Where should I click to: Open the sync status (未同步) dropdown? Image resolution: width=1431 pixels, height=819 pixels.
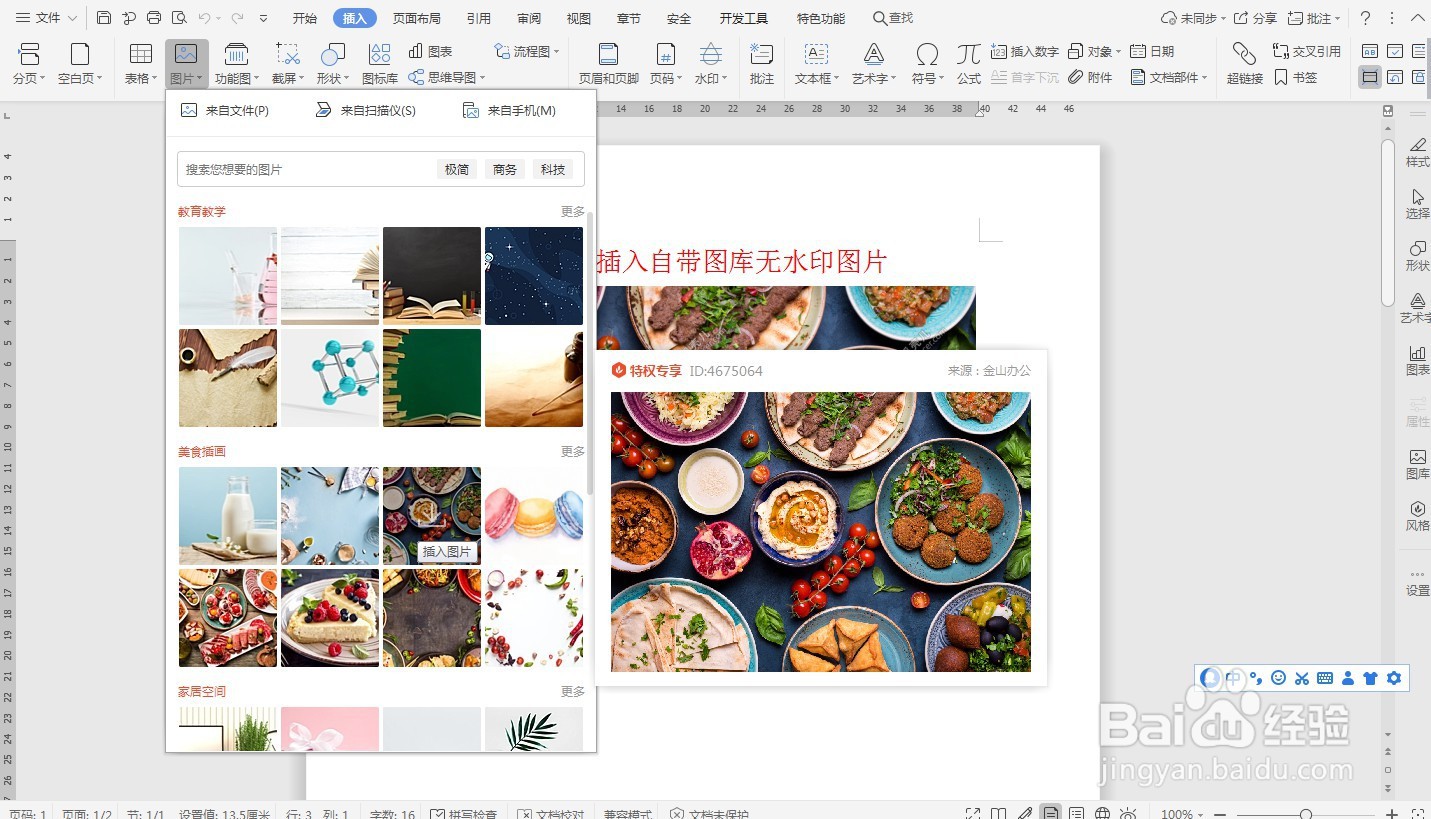[1193, 18]
